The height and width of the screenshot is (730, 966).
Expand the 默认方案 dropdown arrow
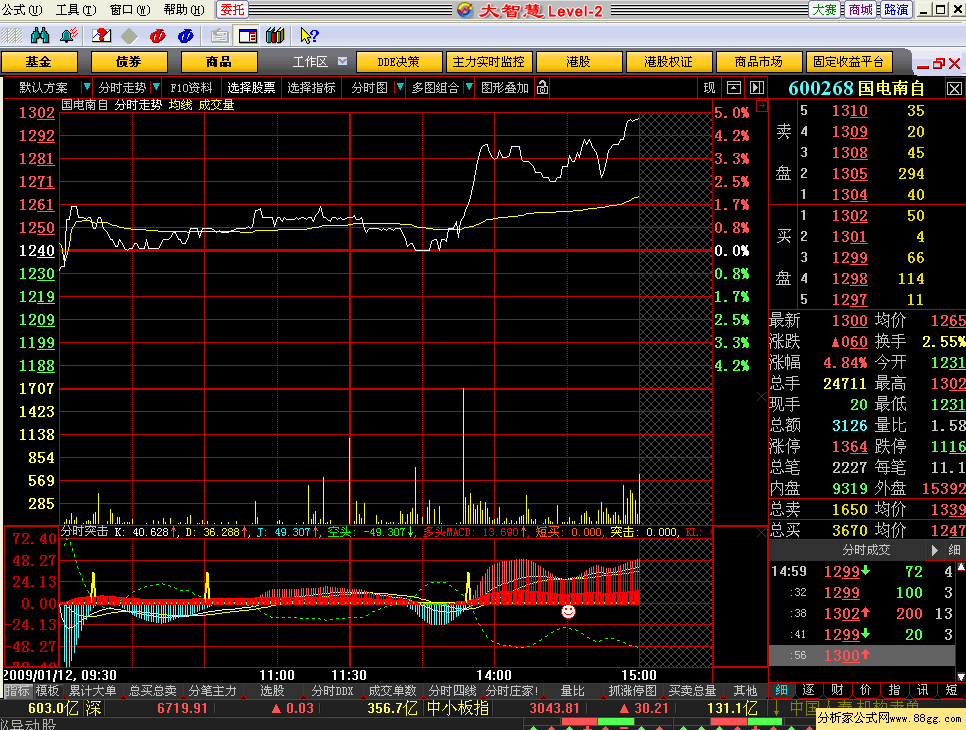pos(86,87)
